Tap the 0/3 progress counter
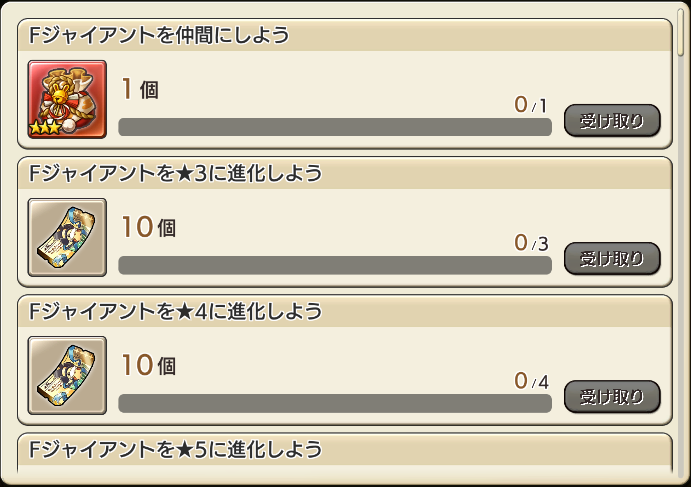This screenshot has height=487, width=691. tap(531, 243)
